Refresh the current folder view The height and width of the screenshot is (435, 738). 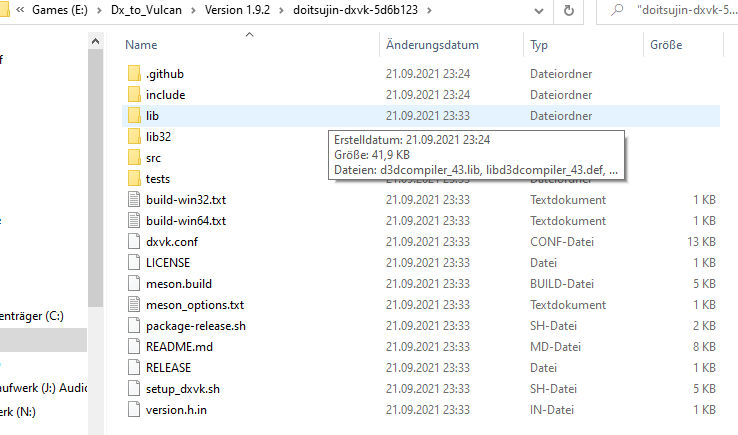point(569,10)
